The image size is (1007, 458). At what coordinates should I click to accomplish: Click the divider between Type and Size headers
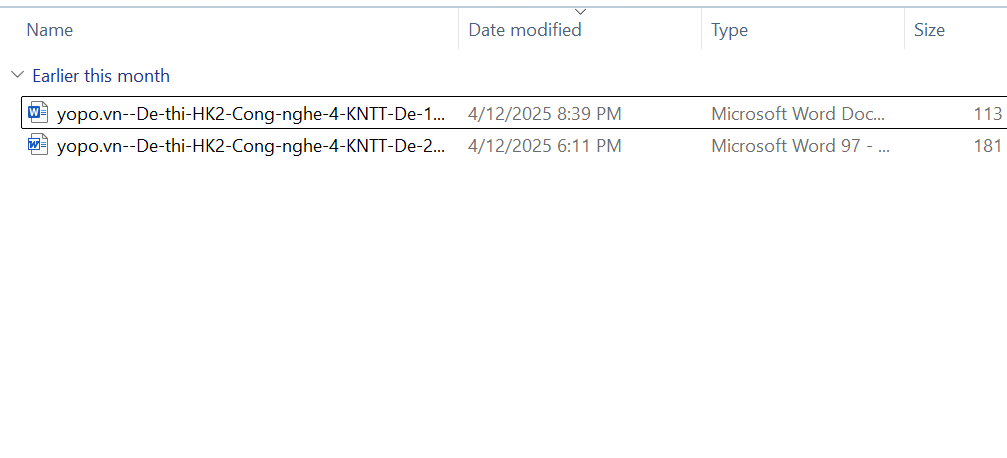tap(904, 30)
